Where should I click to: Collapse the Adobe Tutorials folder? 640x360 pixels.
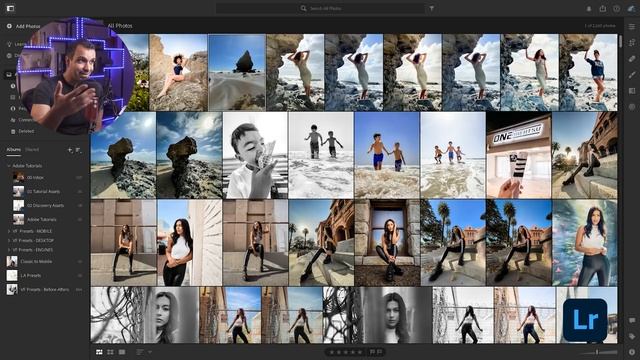pyautogui.click(x=9, y=166)
